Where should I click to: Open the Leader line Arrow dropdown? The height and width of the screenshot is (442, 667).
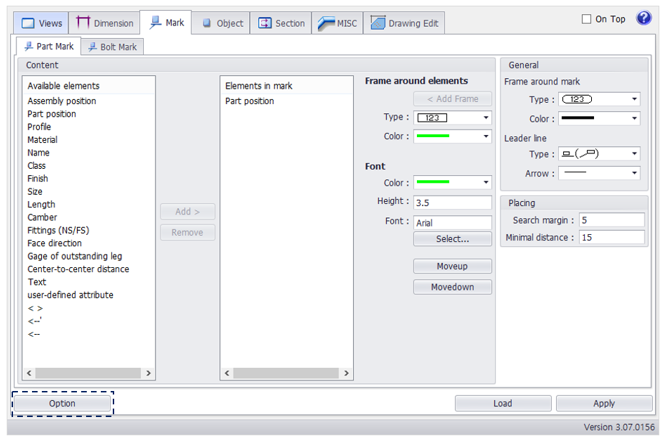click(599, 173)
